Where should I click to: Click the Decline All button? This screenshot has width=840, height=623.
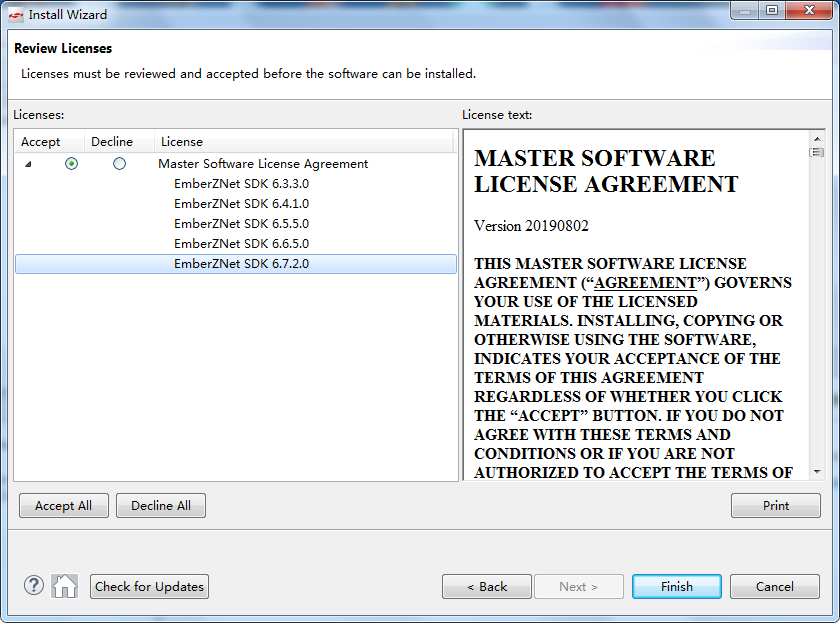[161, 506]
